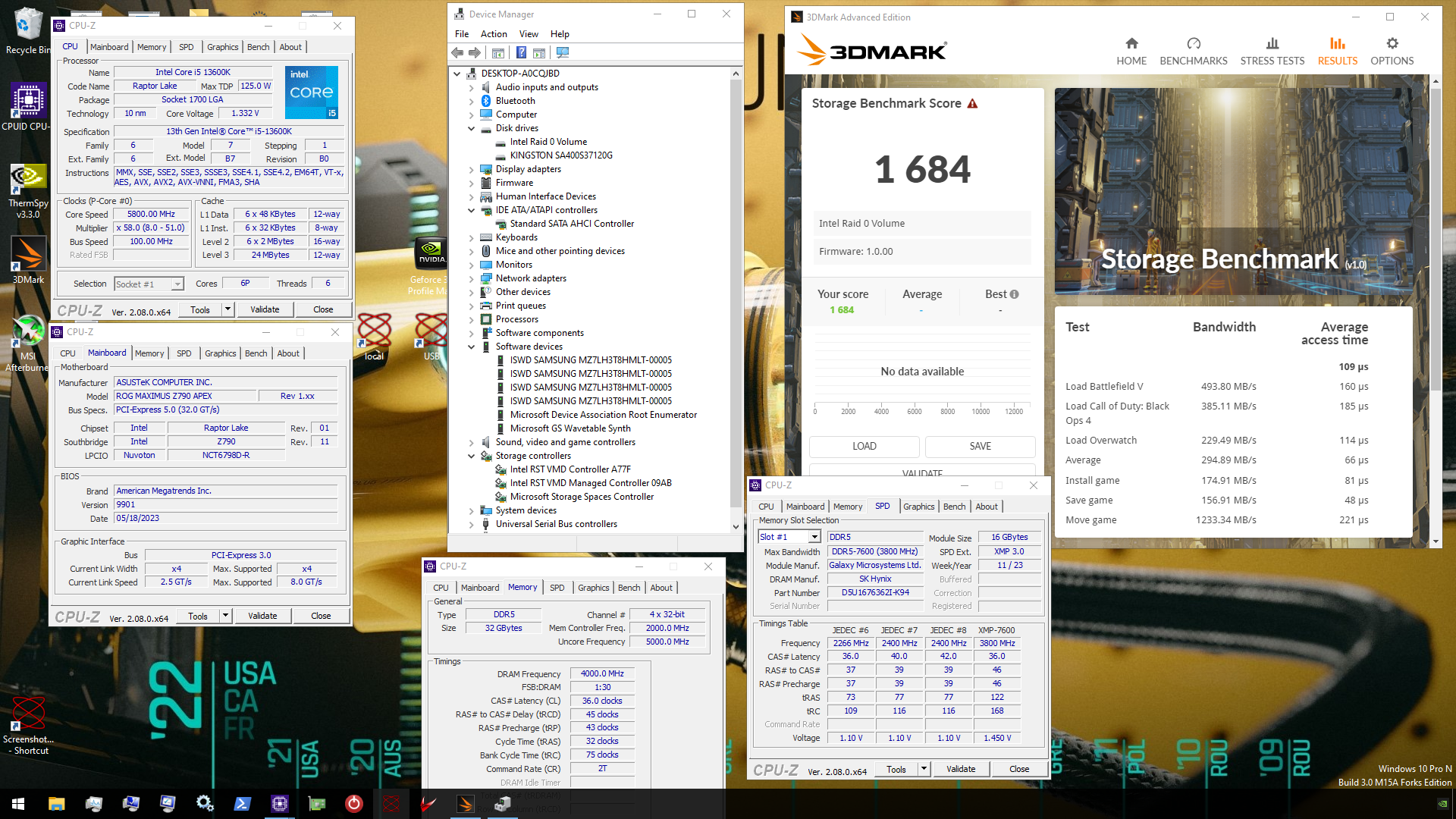Select 'Intel RST VMD Controller A77F' entry
This screenshot has height=819, width=1456.
click(x=570, y=470)
